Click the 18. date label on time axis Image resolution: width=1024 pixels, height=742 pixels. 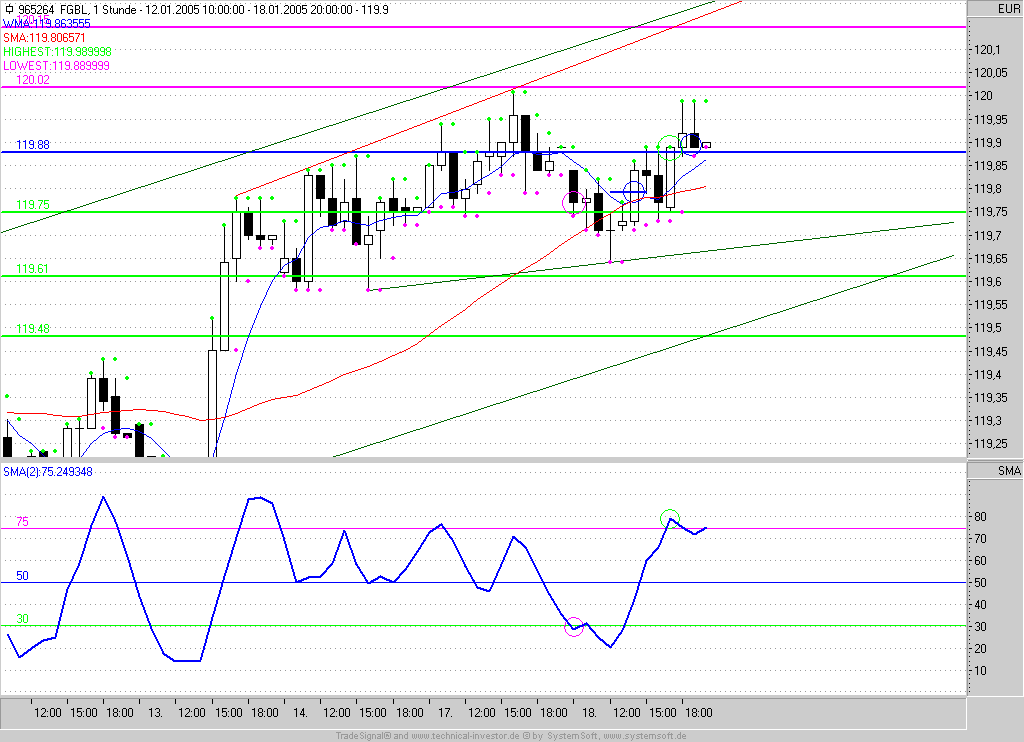click(590, 713)
